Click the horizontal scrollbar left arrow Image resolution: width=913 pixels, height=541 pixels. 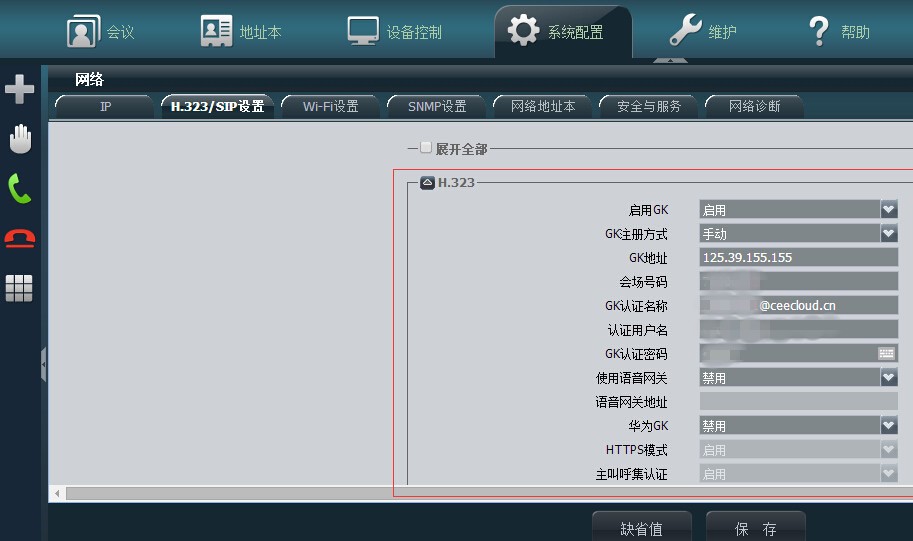[x=57, y=494]
